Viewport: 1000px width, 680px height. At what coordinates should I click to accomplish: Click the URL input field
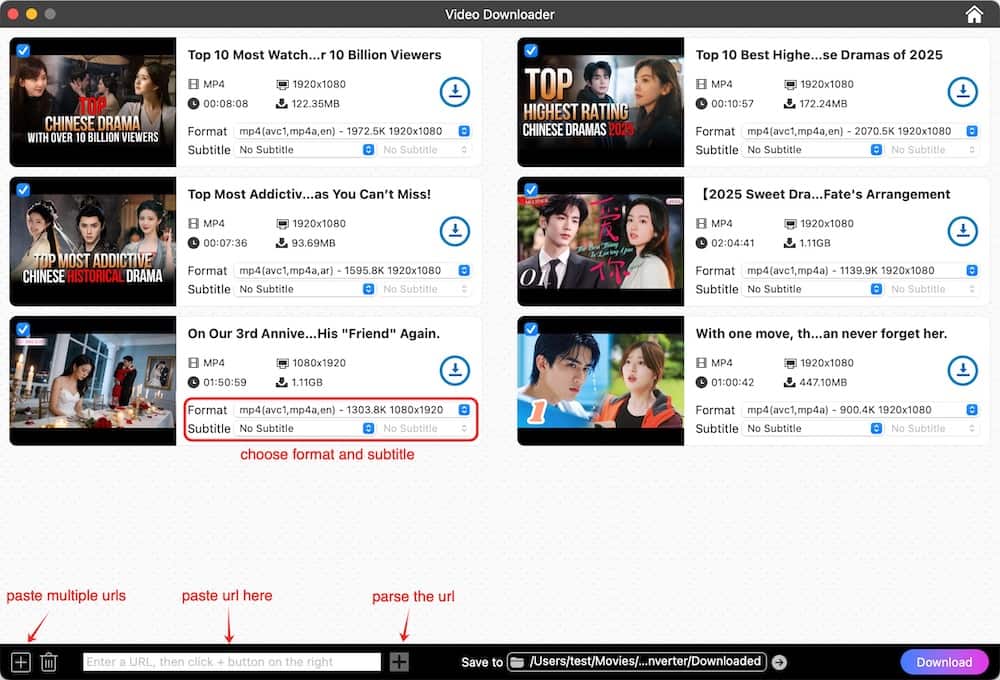point(231,661)
